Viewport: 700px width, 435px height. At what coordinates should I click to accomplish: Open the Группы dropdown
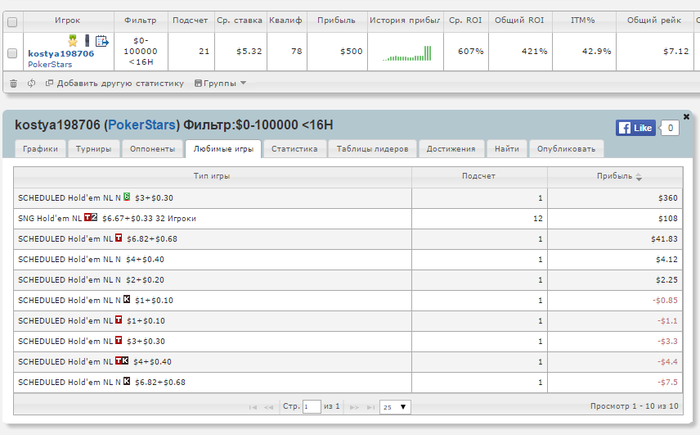point(221,83)
